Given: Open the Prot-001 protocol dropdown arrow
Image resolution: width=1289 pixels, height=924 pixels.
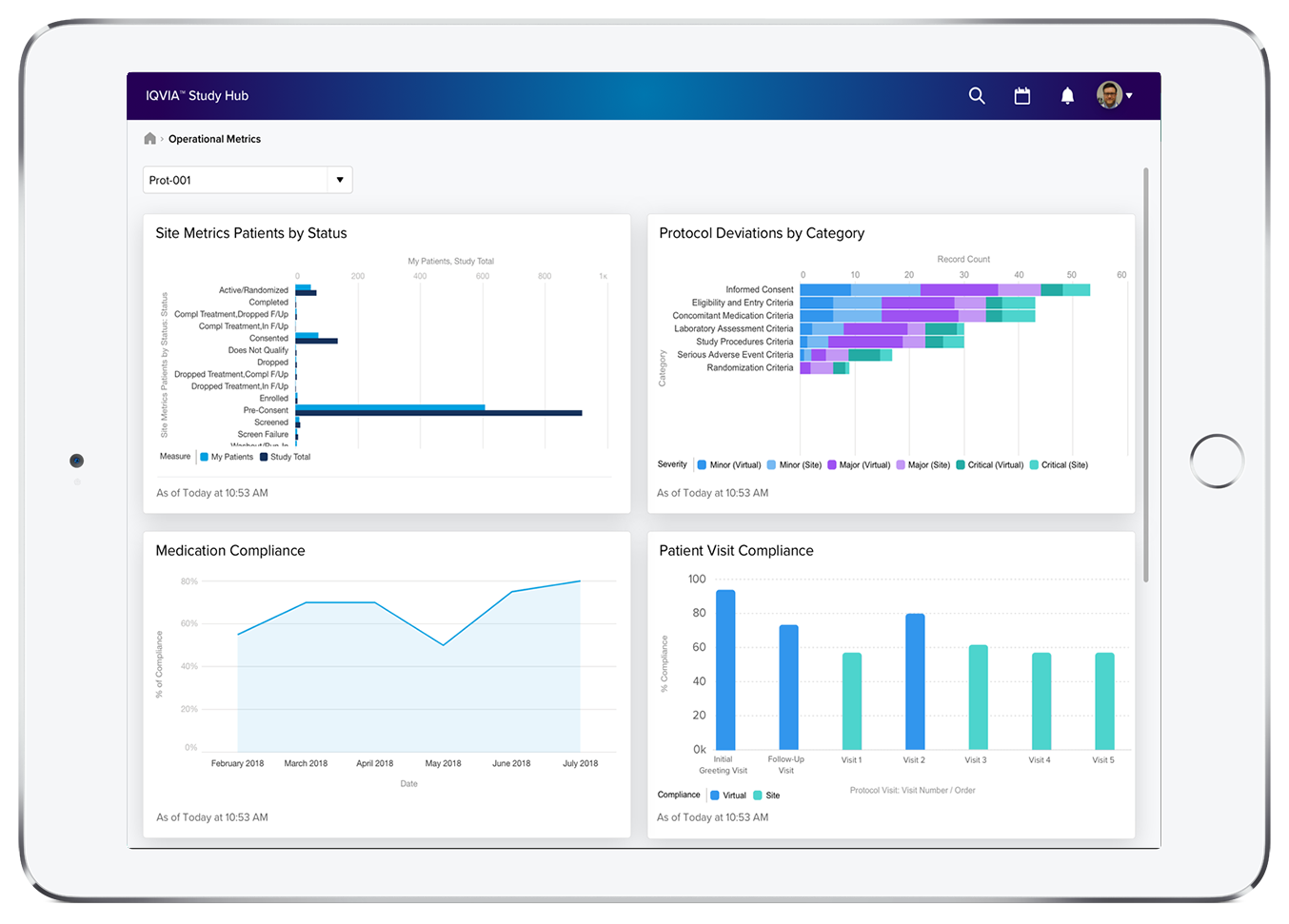Looking at the screenshot, I should pos(340,180).
